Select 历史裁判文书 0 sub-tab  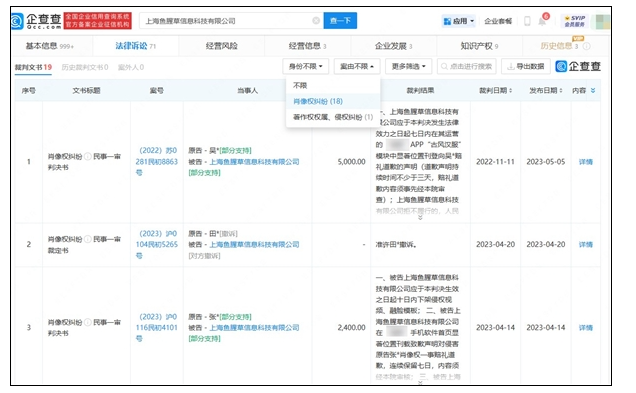point(85,67)
